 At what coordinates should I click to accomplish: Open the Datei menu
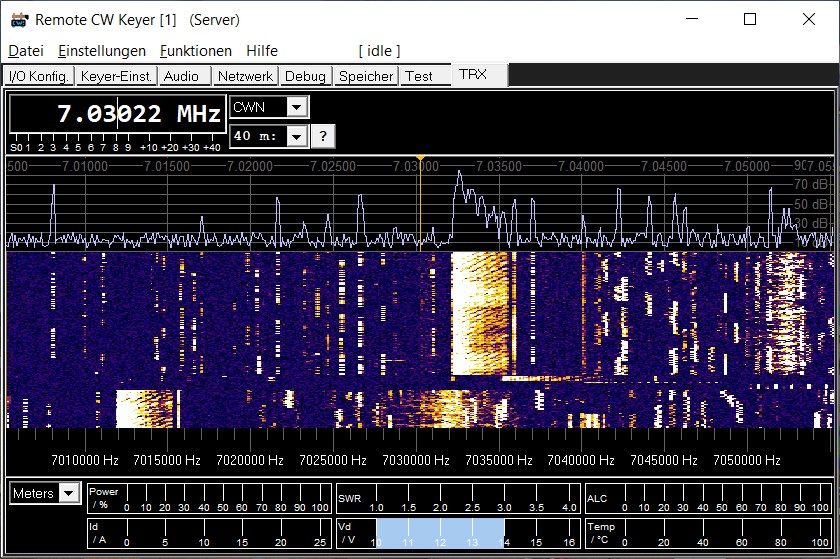[26, 51]
